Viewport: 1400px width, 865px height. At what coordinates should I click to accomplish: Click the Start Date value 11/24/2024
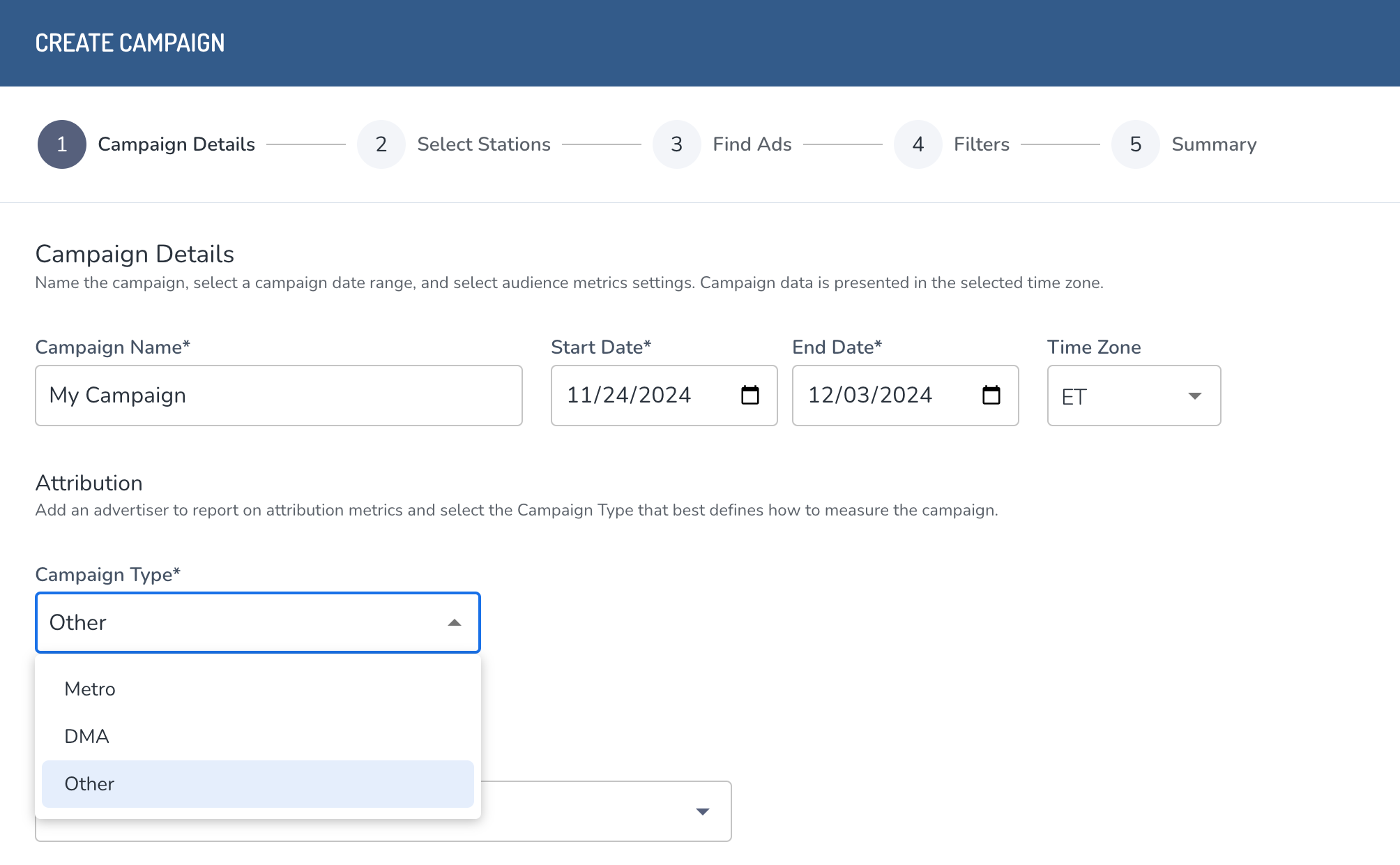[629, 396]
